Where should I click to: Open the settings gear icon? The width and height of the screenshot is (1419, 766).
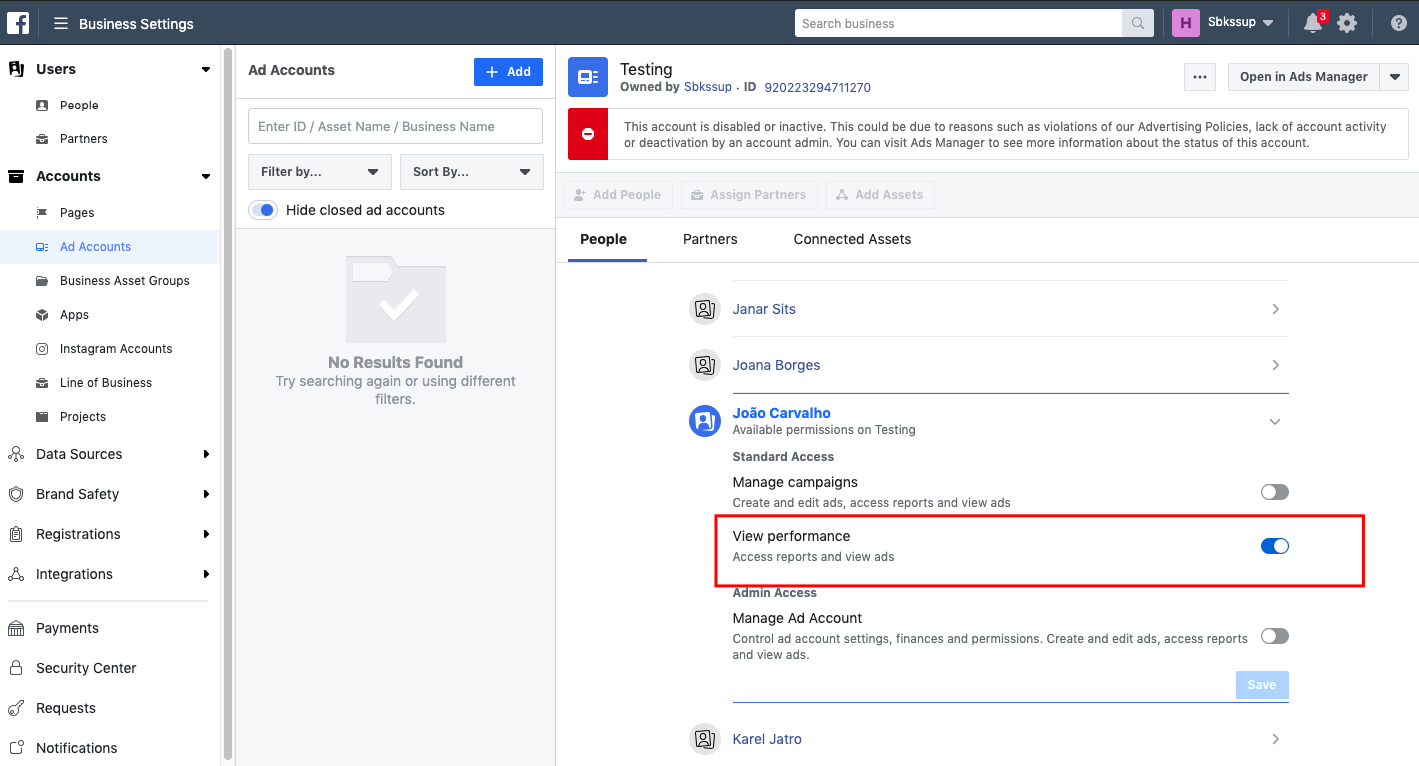click(1347, 22)
